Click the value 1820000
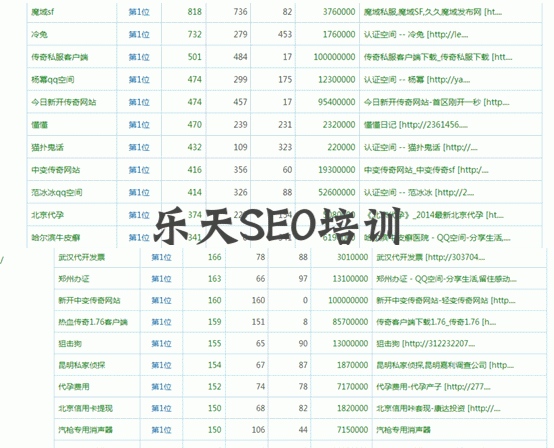The height and width of the screenshot is (448, 554). [353, 409]
